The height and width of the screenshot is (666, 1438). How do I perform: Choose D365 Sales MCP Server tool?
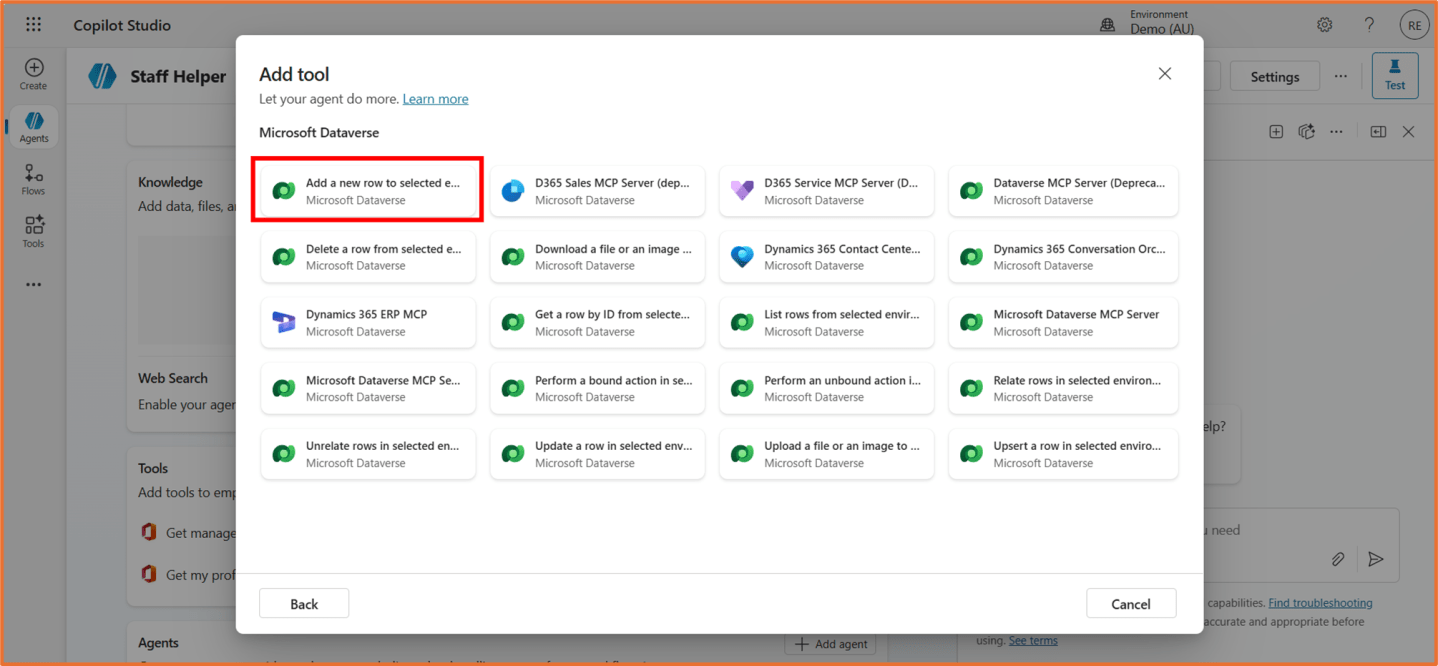(597, 191)
